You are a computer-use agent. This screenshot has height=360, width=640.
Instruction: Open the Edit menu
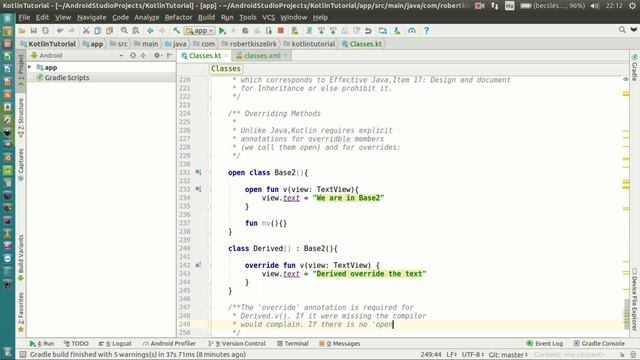(42, 18)
